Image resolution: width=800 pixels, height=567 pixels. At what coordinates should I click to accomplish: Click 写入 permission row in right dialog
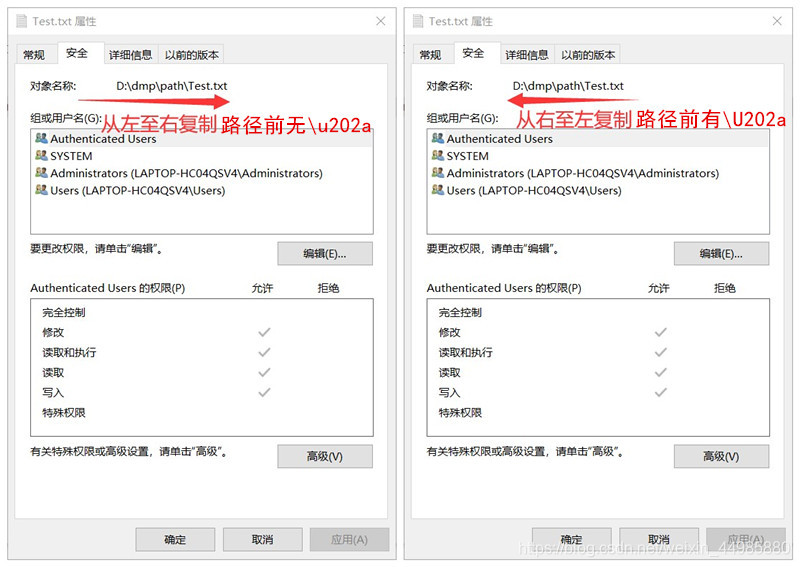click(x=598, y=392)
